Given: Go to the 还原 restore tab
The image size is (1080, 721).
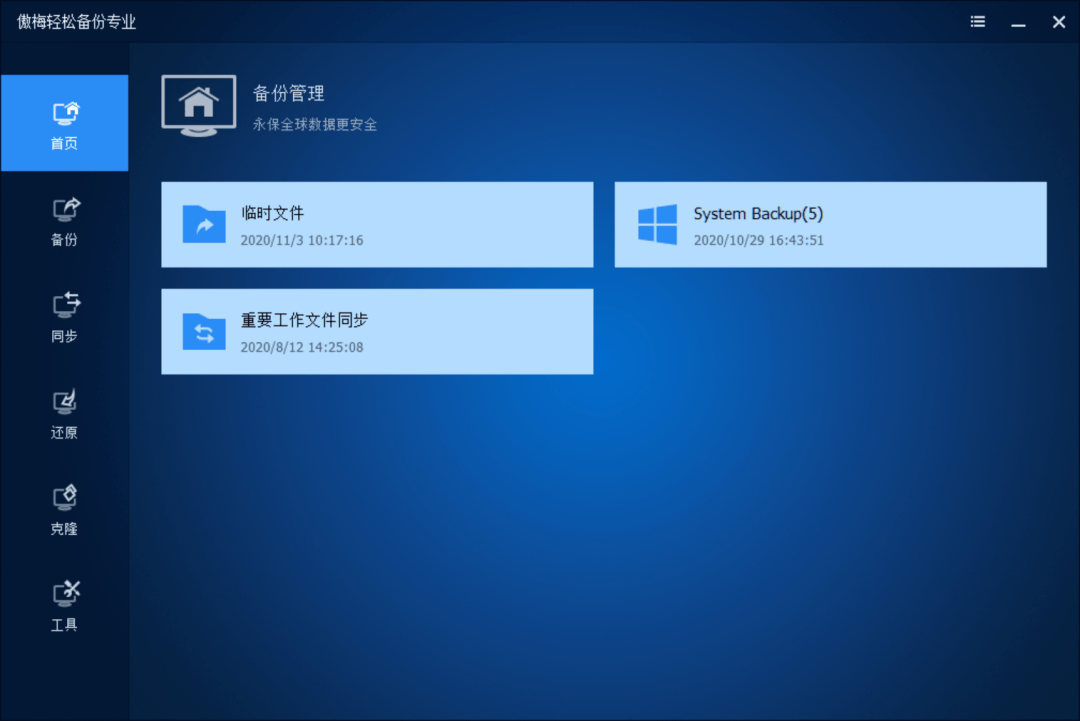Looking at the screenshot, I should tap(65, 414).
